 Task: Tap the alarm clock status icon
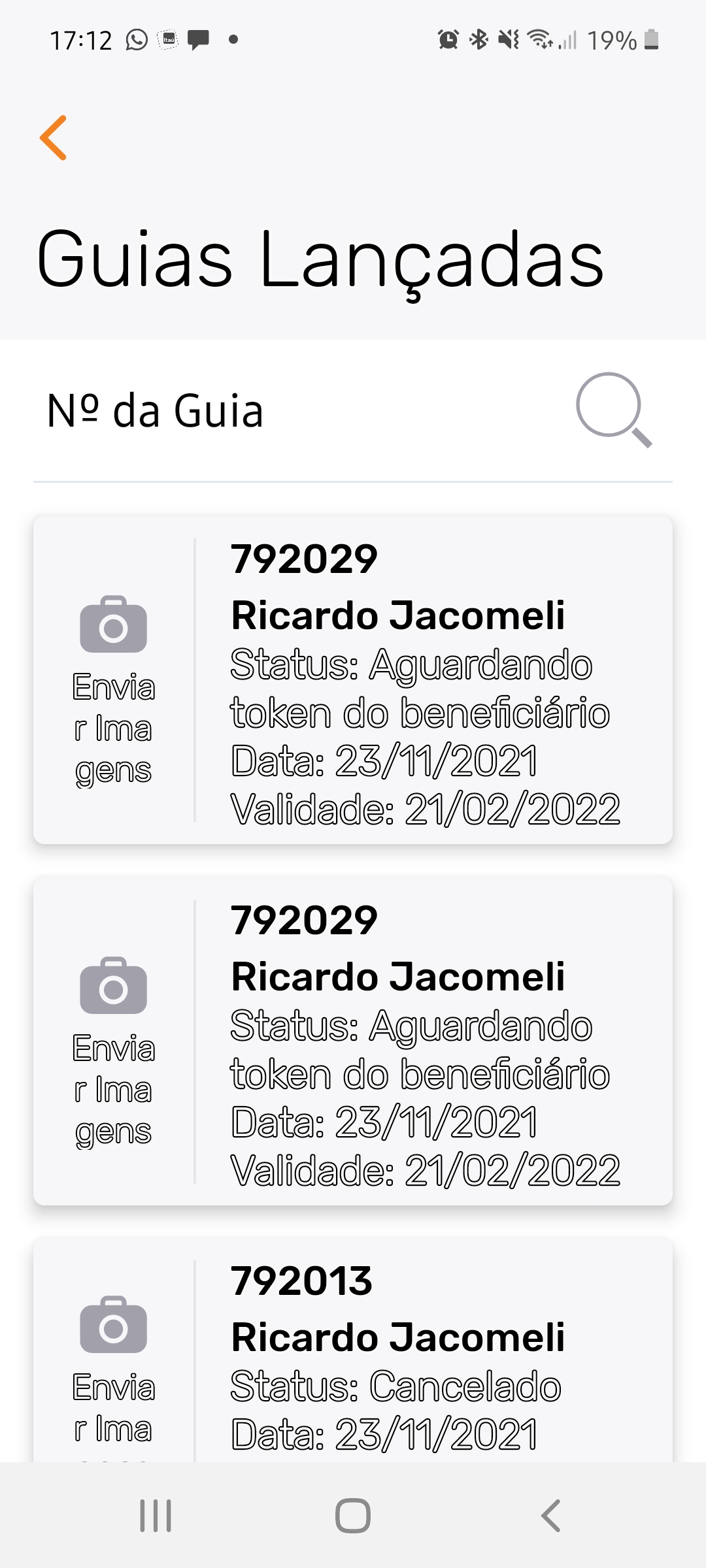(448, 40)
